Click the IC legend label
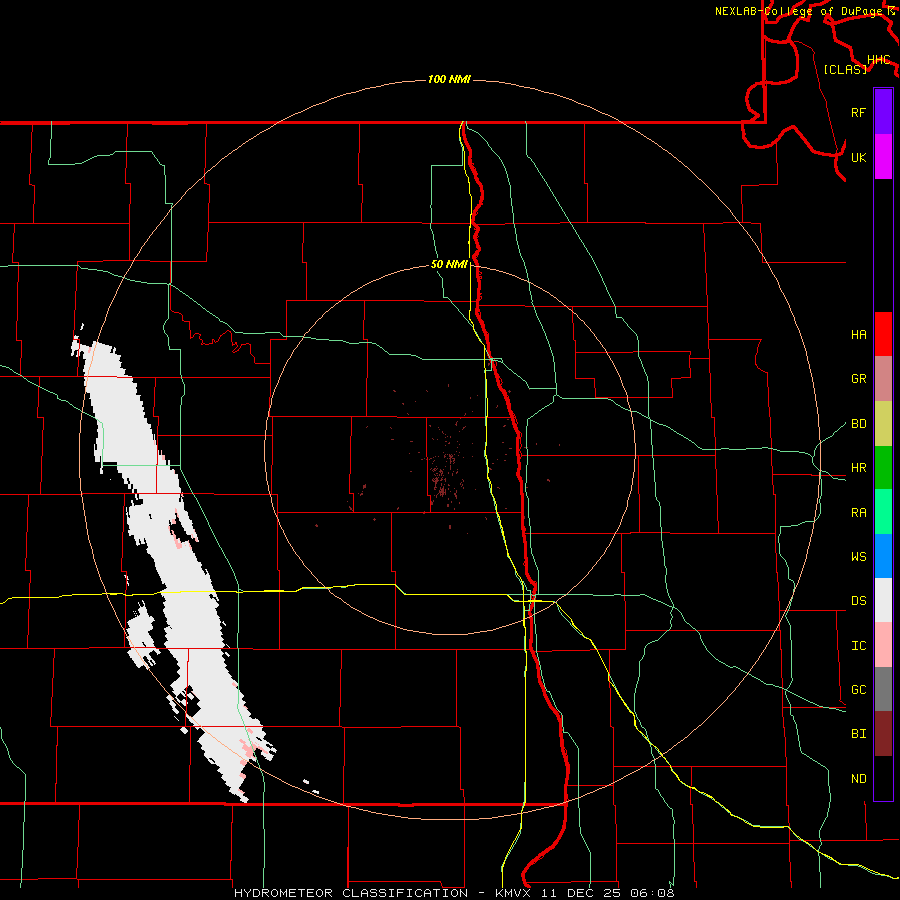This screenshot has width=900, height=900. pos(858,646)
